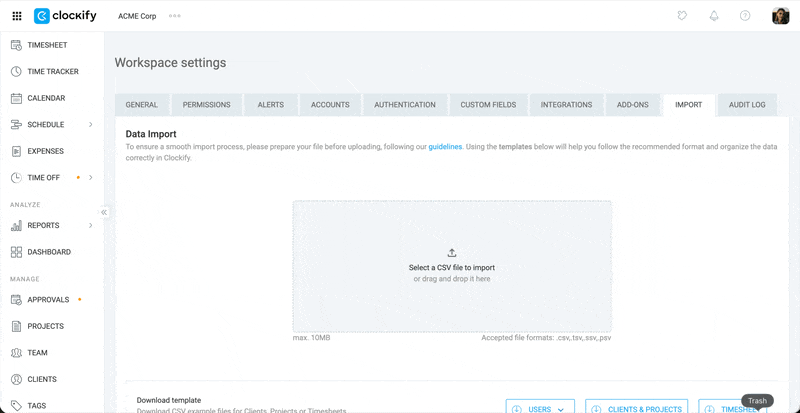Collapse the left sidebar
The height and width of the screenshot is (413, 800).
[104, 212]
